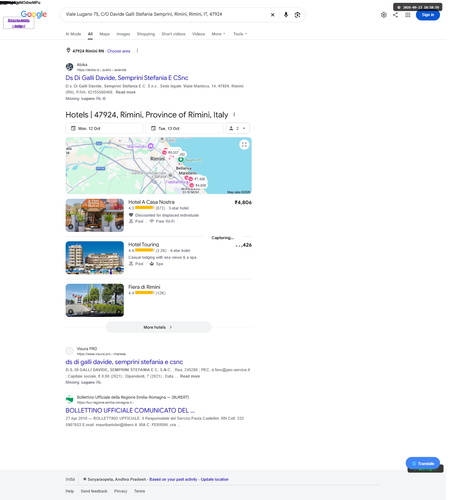This screenshot has width=451, height=500.
Task: Open the Help footer link
Action: click(70, 491)
